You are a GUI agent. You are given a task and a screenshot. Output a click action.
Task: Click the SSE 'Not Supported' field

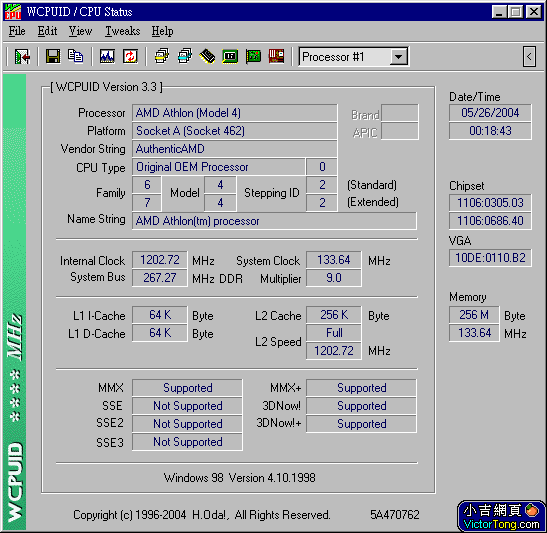187,406
